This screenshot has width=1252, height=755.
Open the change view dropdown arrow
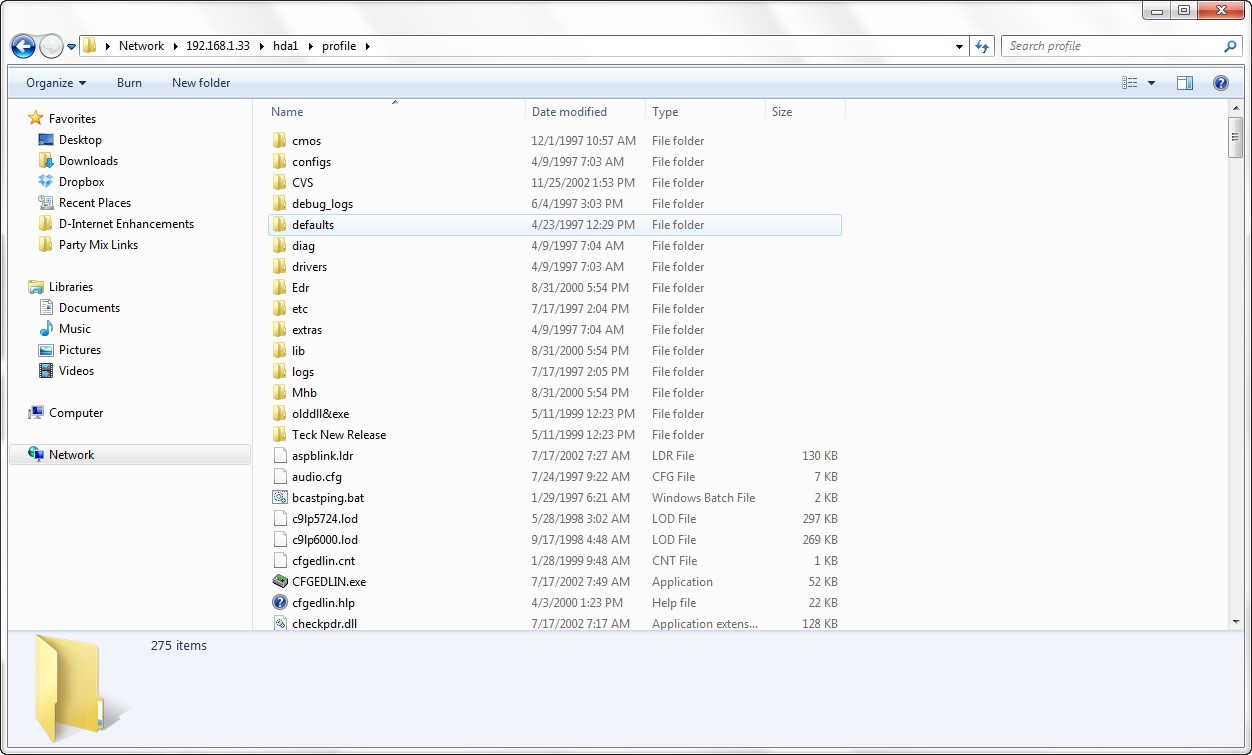[x=1151, y=83]
